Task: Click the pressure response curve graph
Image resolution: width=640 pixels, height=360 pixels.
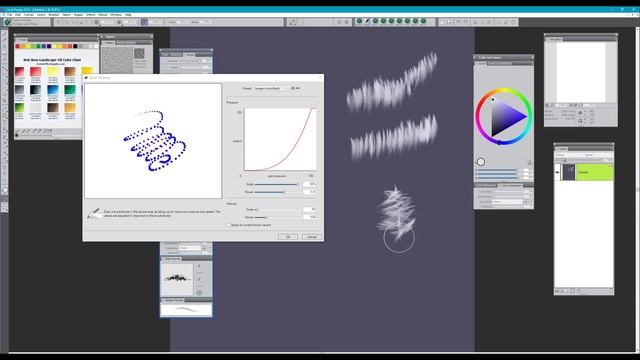Action: coord(280,139)
